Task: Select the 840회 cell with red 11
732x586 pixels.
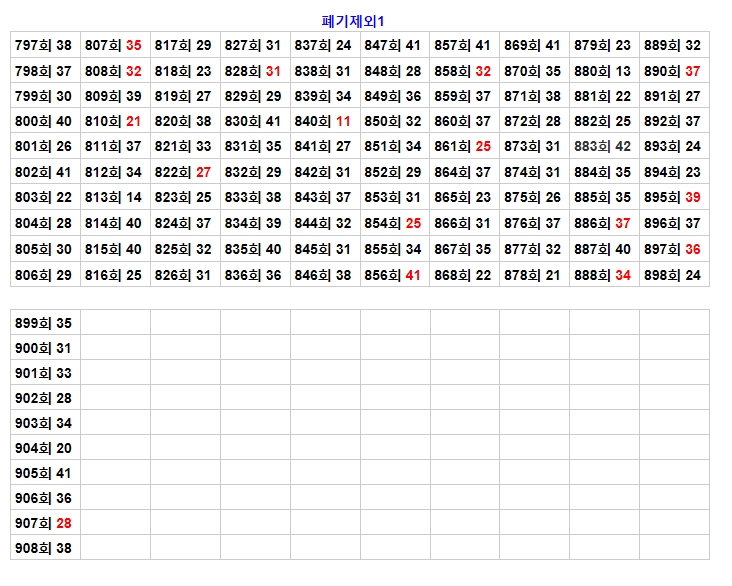Action: 324,121
